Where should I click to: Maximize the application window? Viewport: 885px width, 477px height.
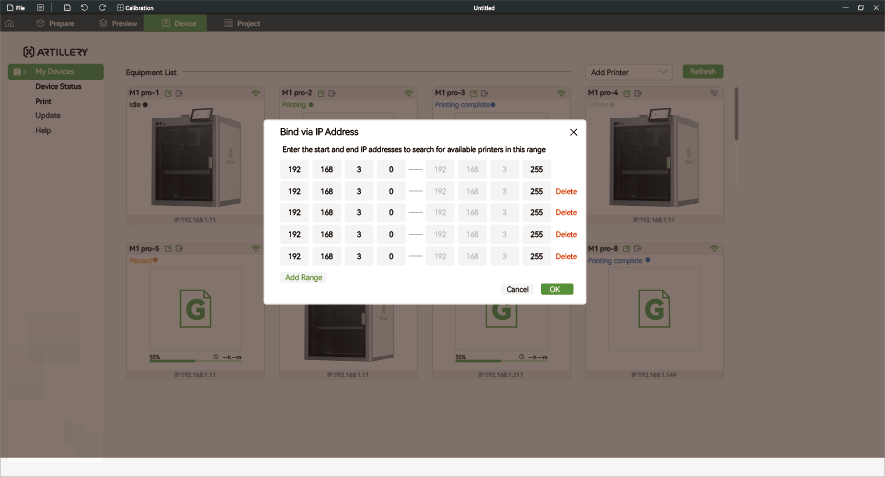point(861,8)
